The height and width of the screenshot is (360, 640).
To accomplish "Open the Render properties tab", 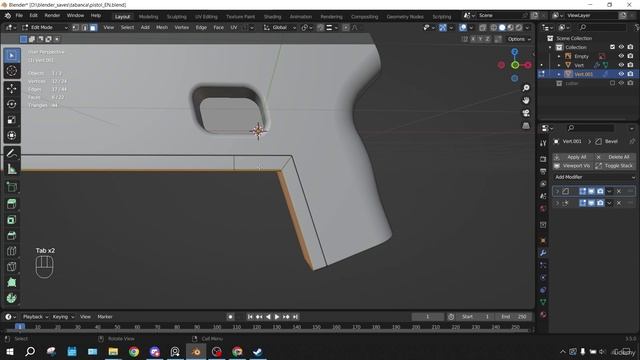I will 543,159.
